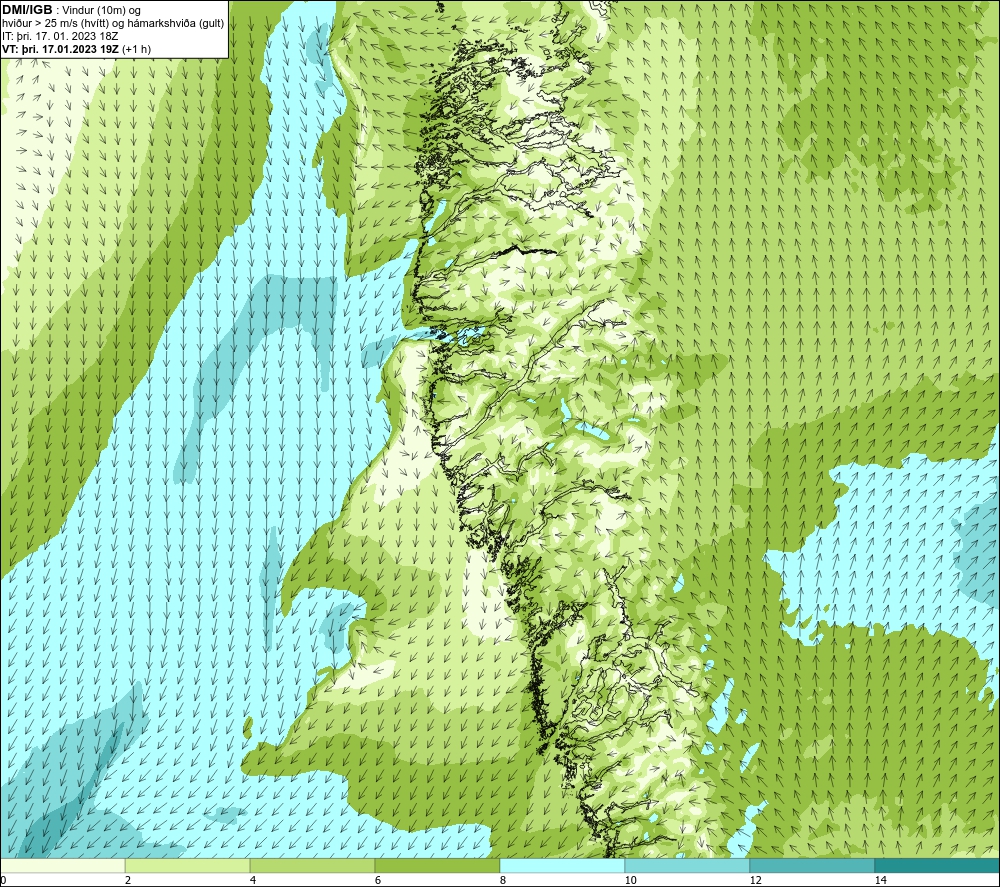Click the "14" scale label
The image size is (1000, 887).
(881, 881)
